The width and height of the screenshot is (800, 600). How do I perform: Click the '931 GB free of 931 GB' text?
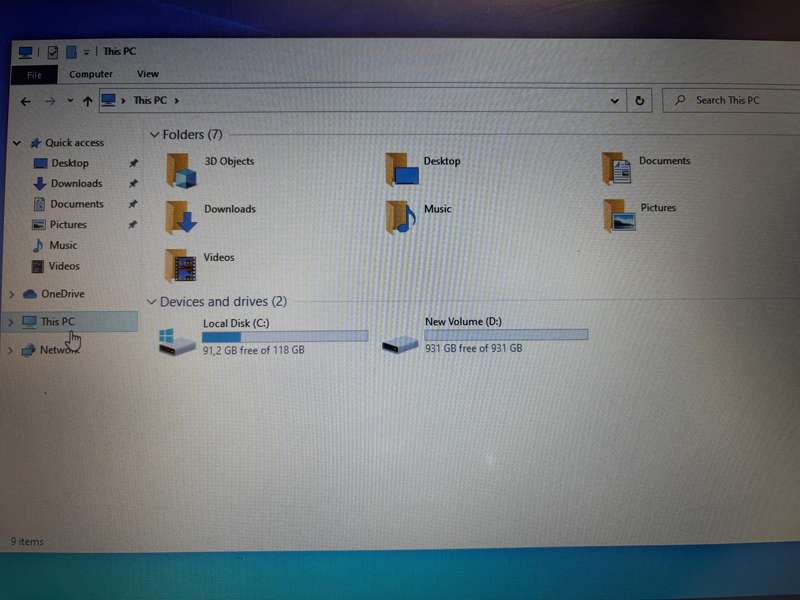(x=474, y=348)
